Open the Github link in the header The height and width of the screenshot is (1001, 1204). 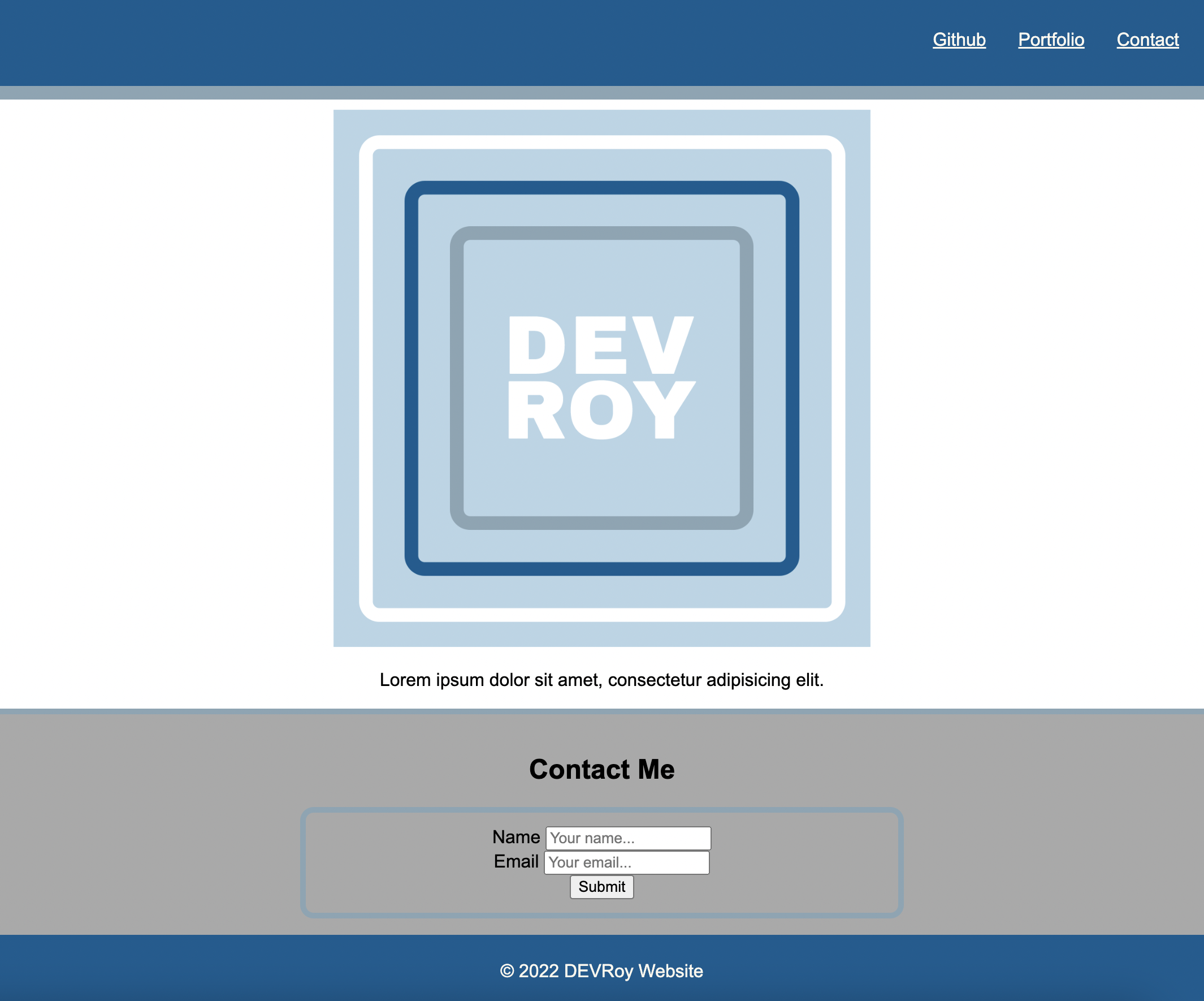(959, 40)
